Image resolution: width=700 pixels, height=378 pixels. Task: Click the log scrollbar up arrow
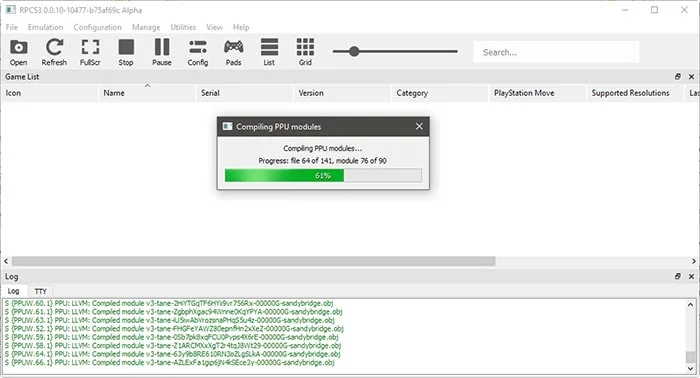(691, 304)
